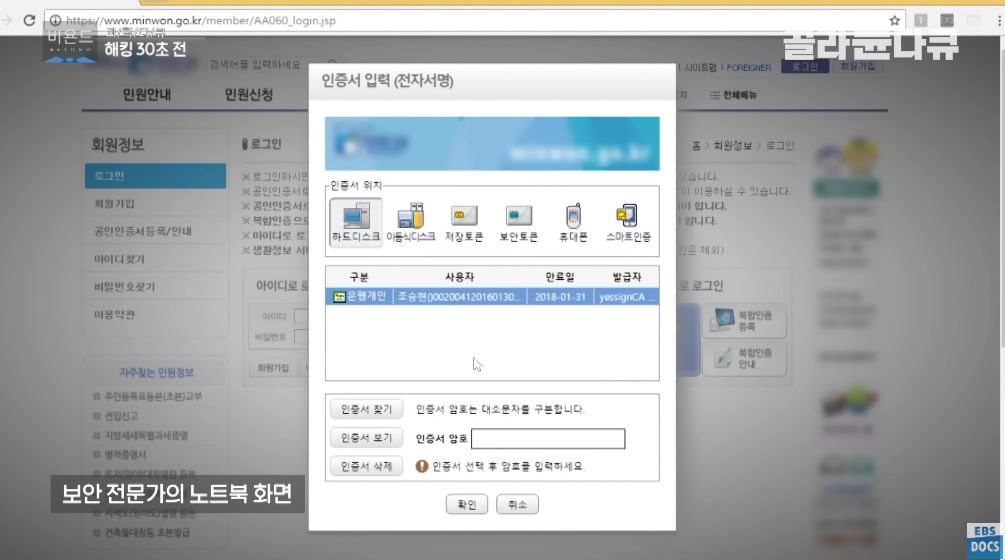
Task: Open the 민원안내 menu in background page
Action: point(147,94)
